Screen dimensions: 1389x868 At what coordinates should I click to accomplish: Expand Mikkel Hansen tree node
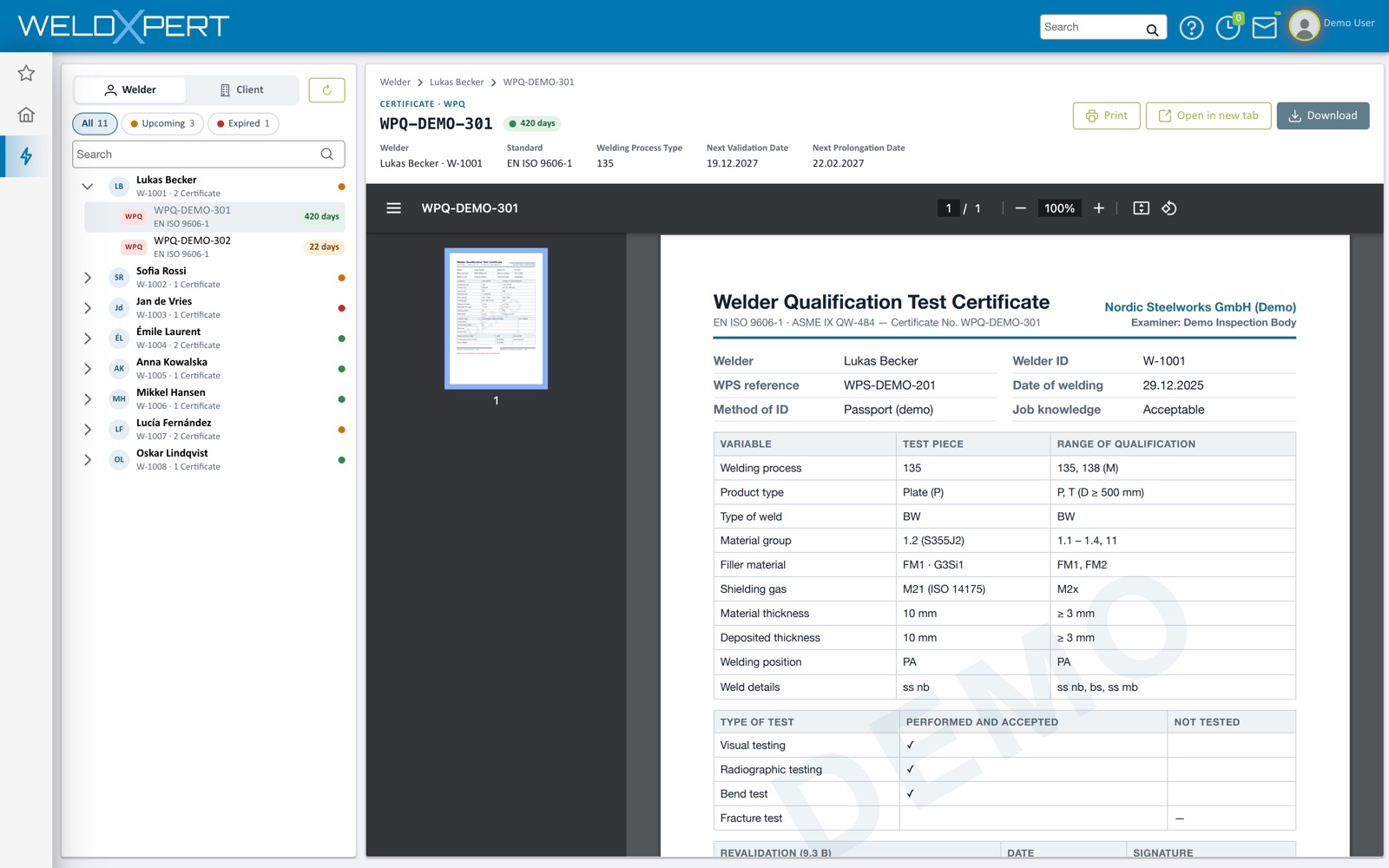tap(88, 399)
